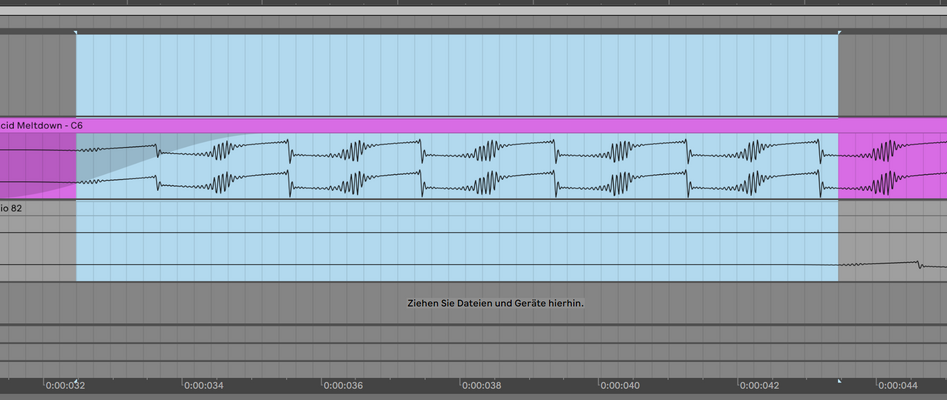Click the 0:00:036 time ruler label

coord(343,385)
